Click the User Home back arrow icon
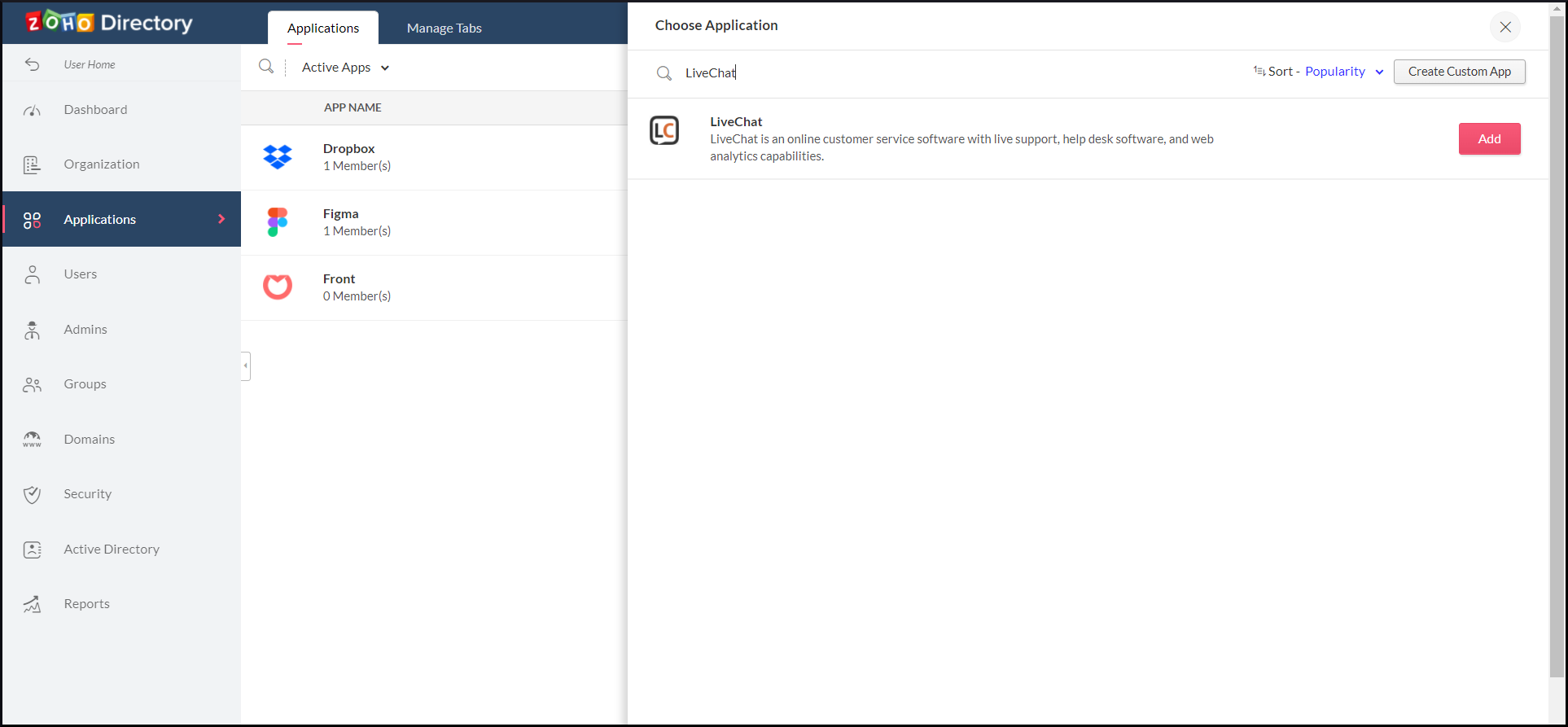This screenshot has width=1568, height=727. (x=32, y=64)
